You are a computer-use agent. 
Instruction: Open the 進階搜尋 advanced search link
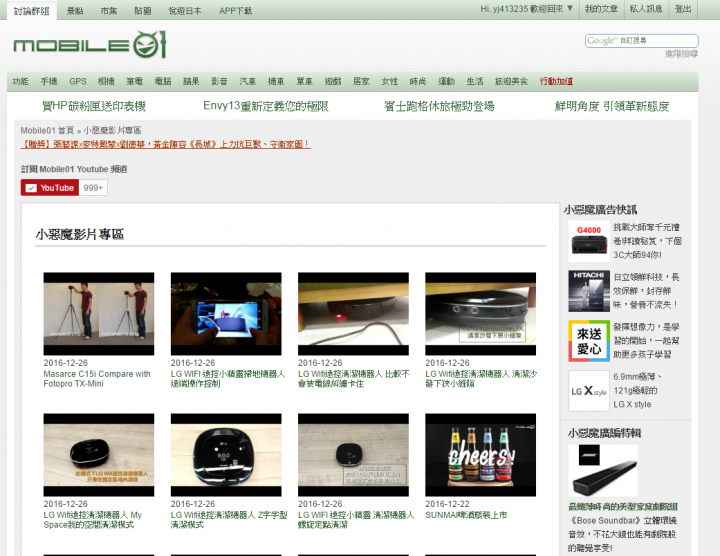681,54
